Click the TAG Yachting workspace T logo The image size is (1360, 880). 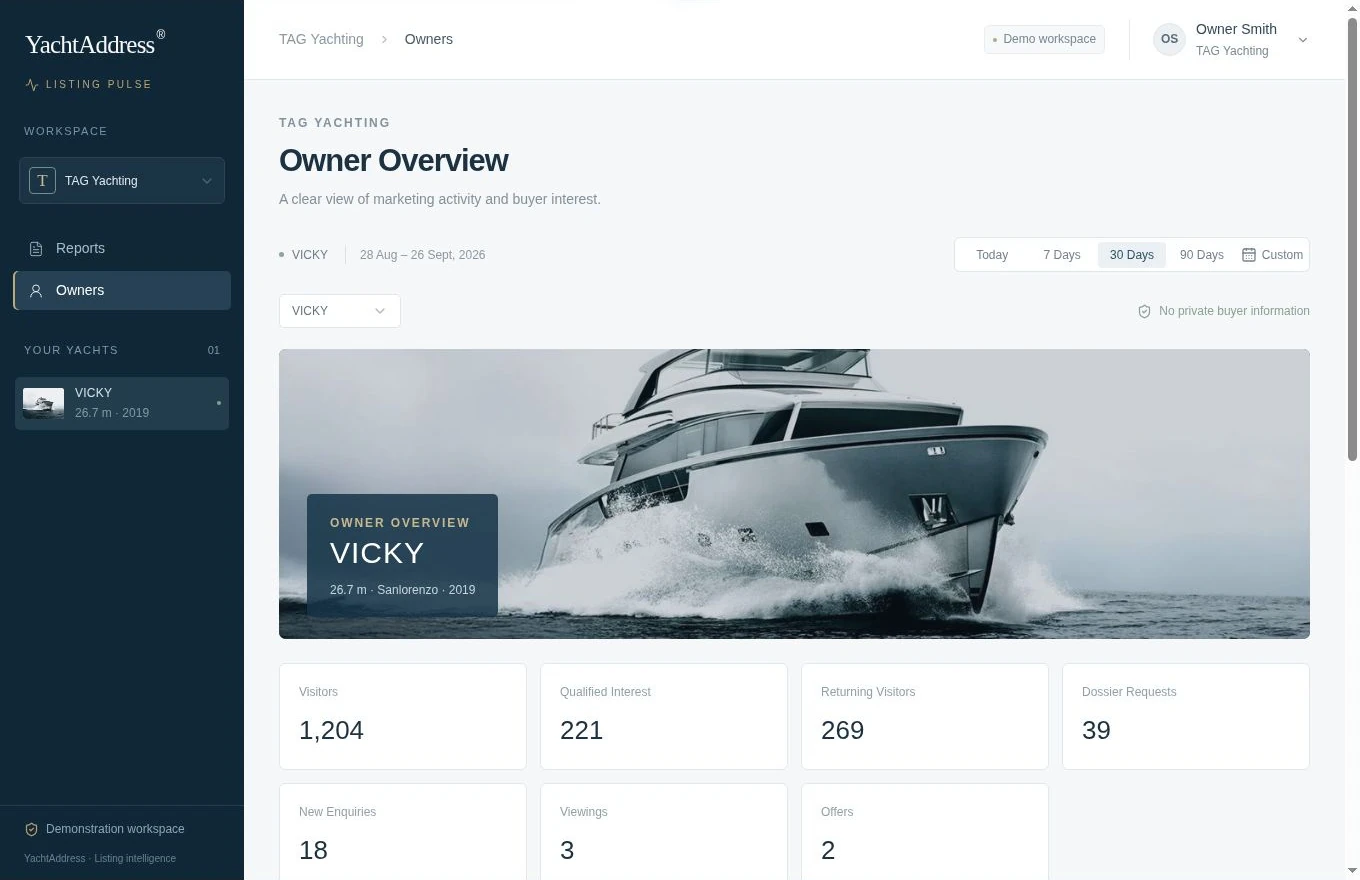point(42,181)
